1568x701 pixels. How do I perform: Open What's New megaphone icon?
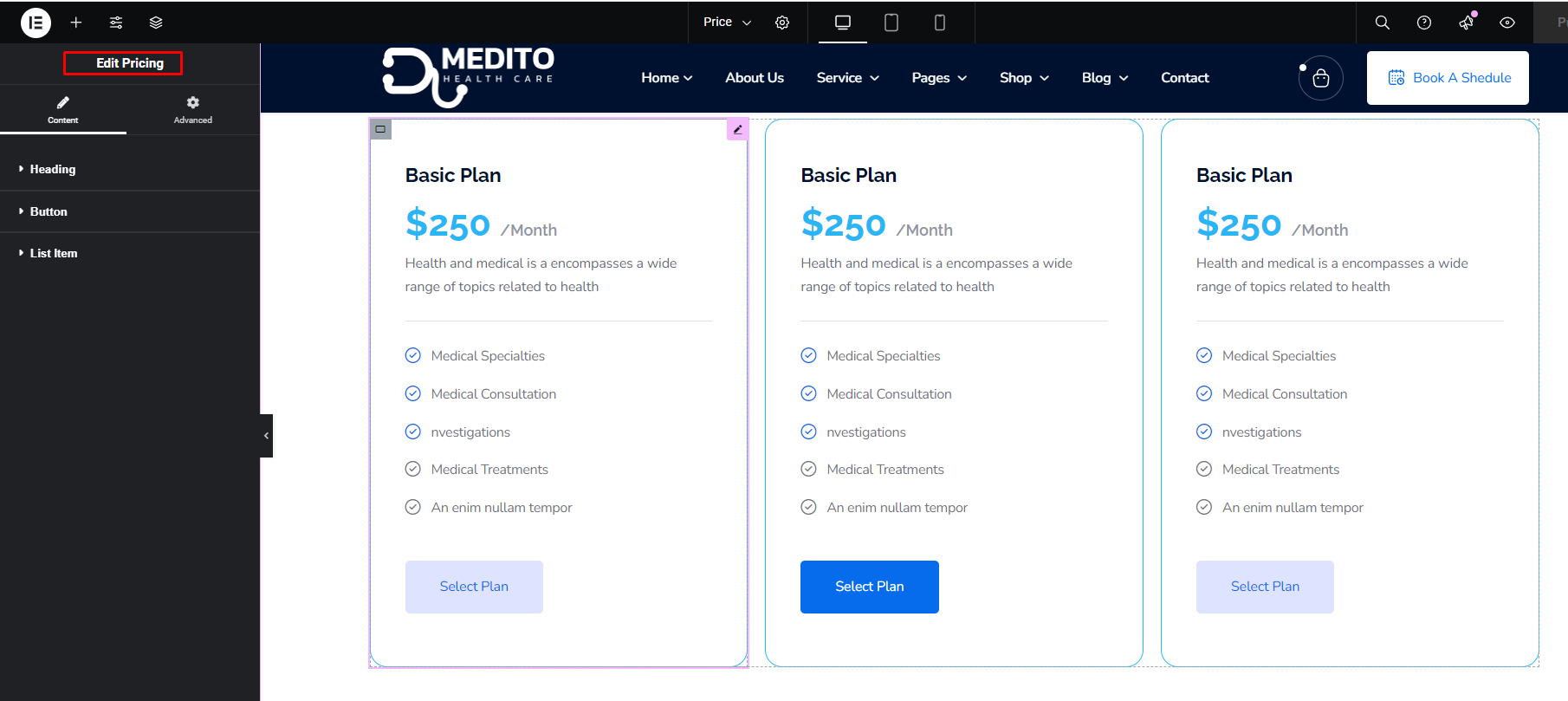(x=1466, y=23)
